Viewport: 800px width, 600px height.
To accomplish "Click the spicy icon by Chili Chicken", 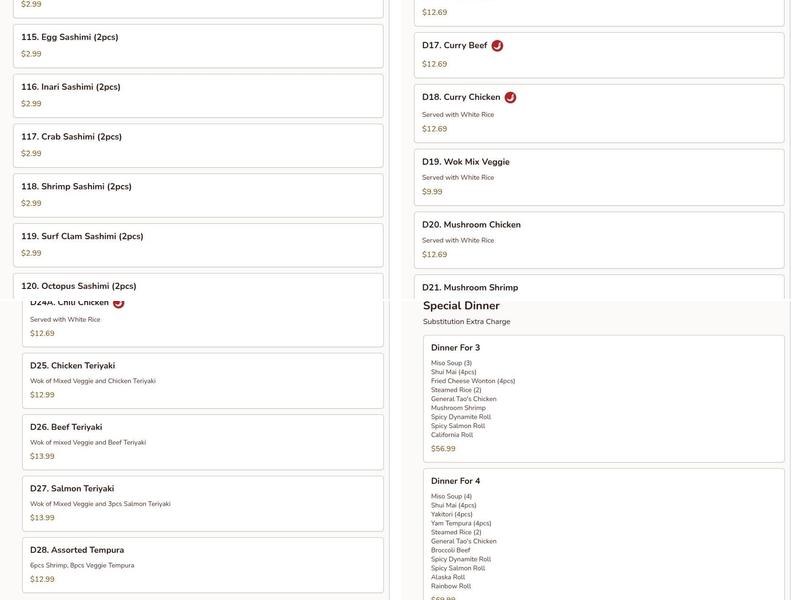I will coord(118,303).
